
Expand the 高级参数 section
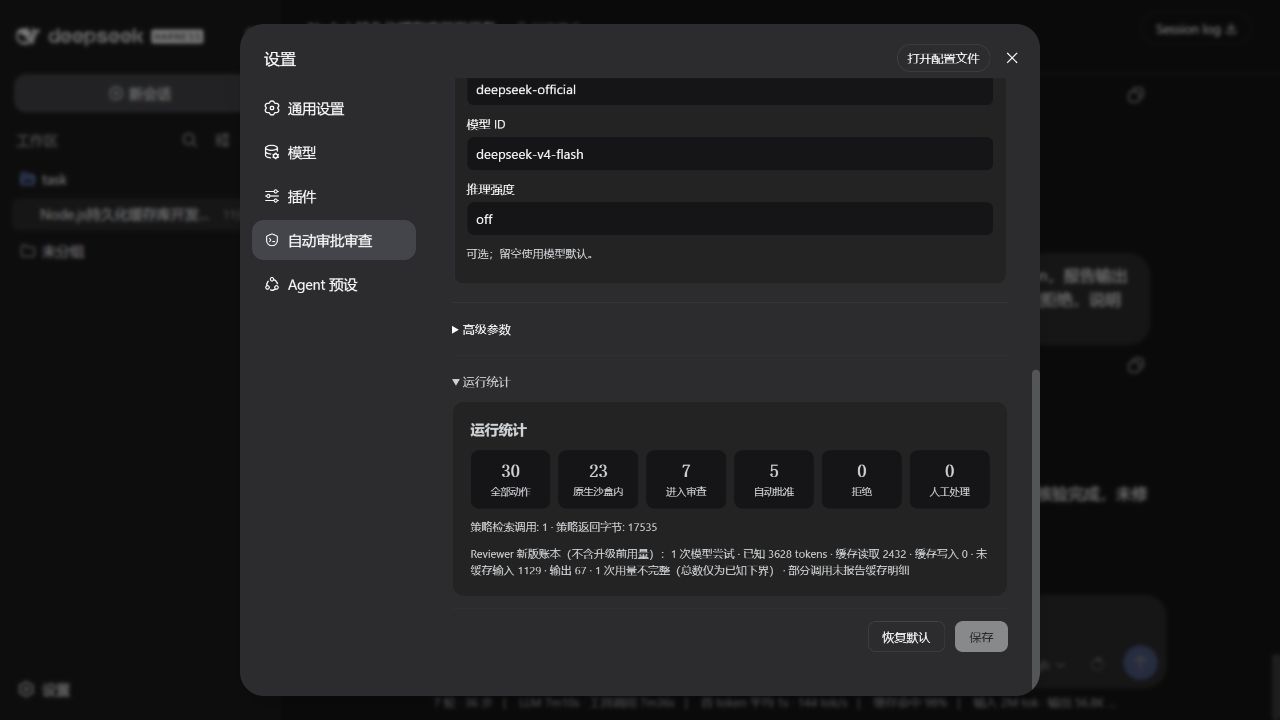(481, 329)
